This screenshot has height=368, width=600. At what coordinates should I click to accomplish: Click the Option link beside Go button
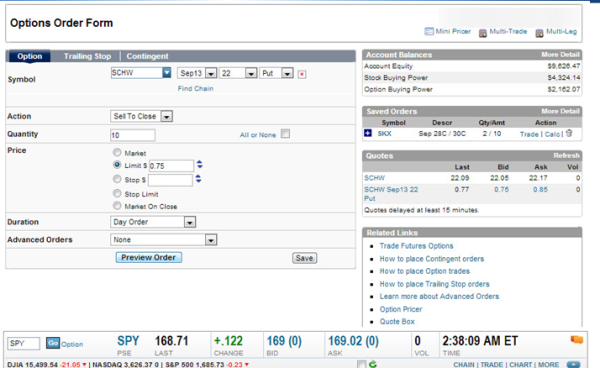[x=72, y=344]
